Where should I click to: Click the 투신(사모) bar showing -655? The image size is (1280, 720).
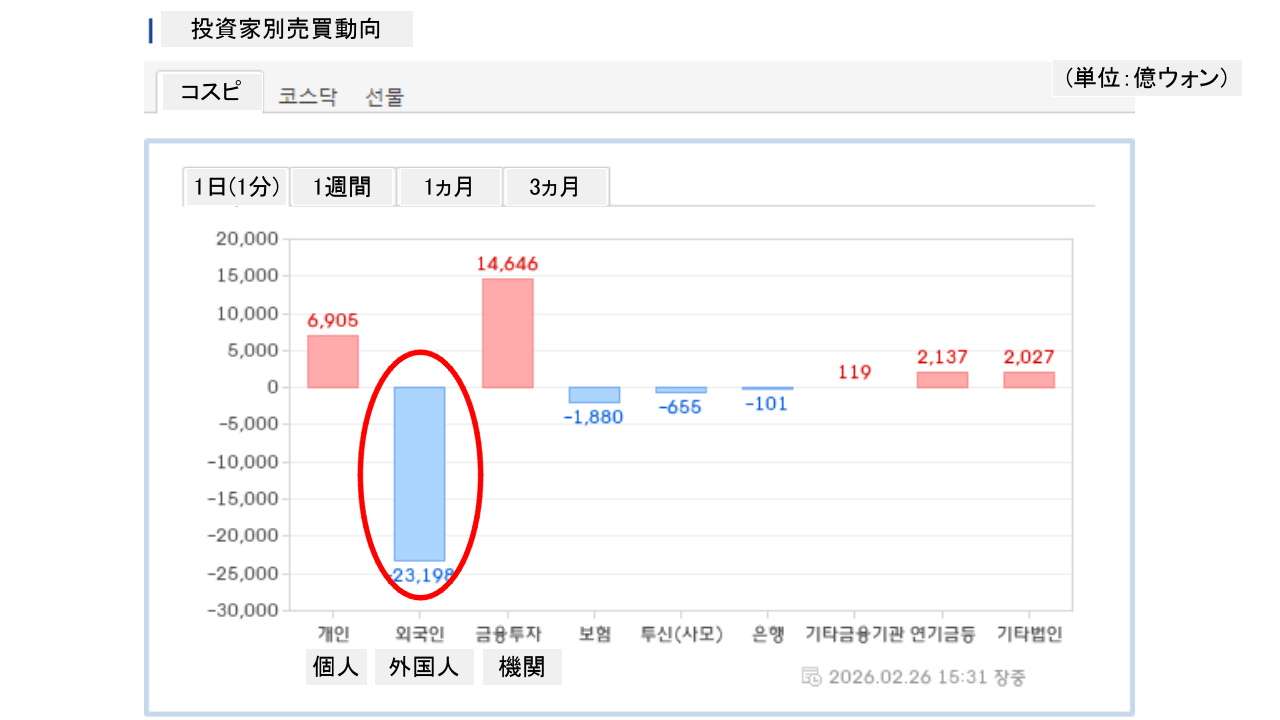click(x=681, y=390)
